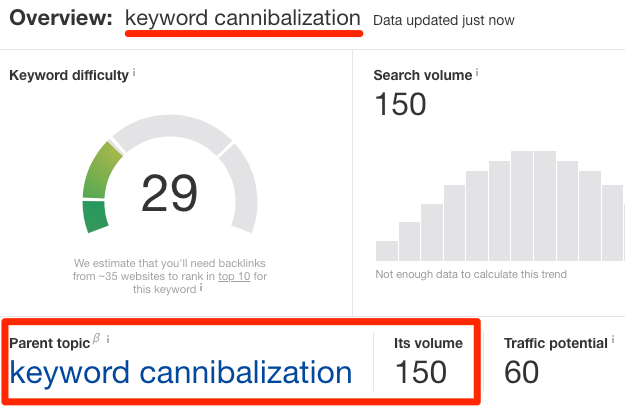625x406 pixels.
Task: Click the first bar of the volume histogram
Action: (386, 250)
